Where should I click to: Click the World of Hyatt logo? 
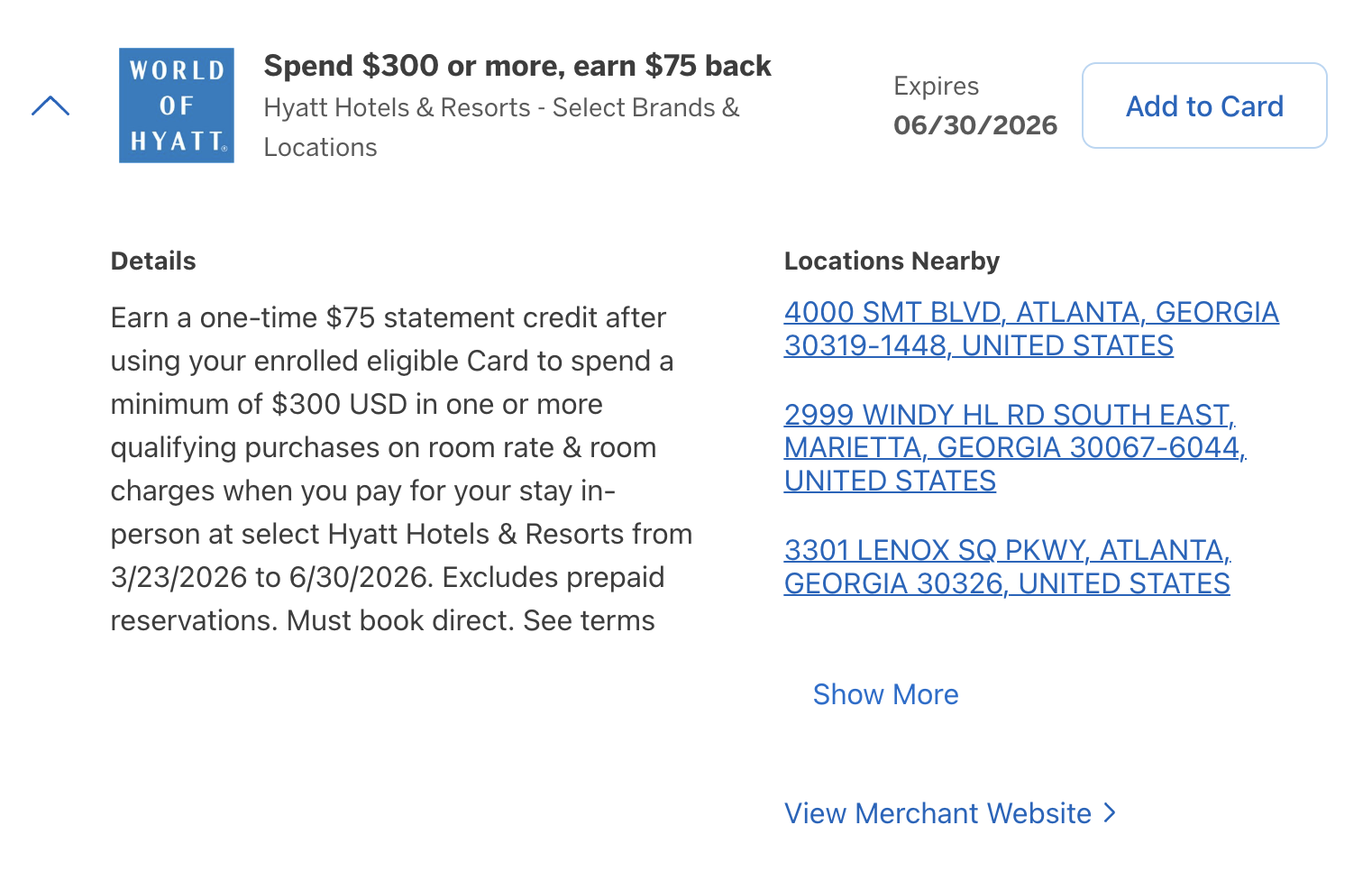[x=177, y=105]
